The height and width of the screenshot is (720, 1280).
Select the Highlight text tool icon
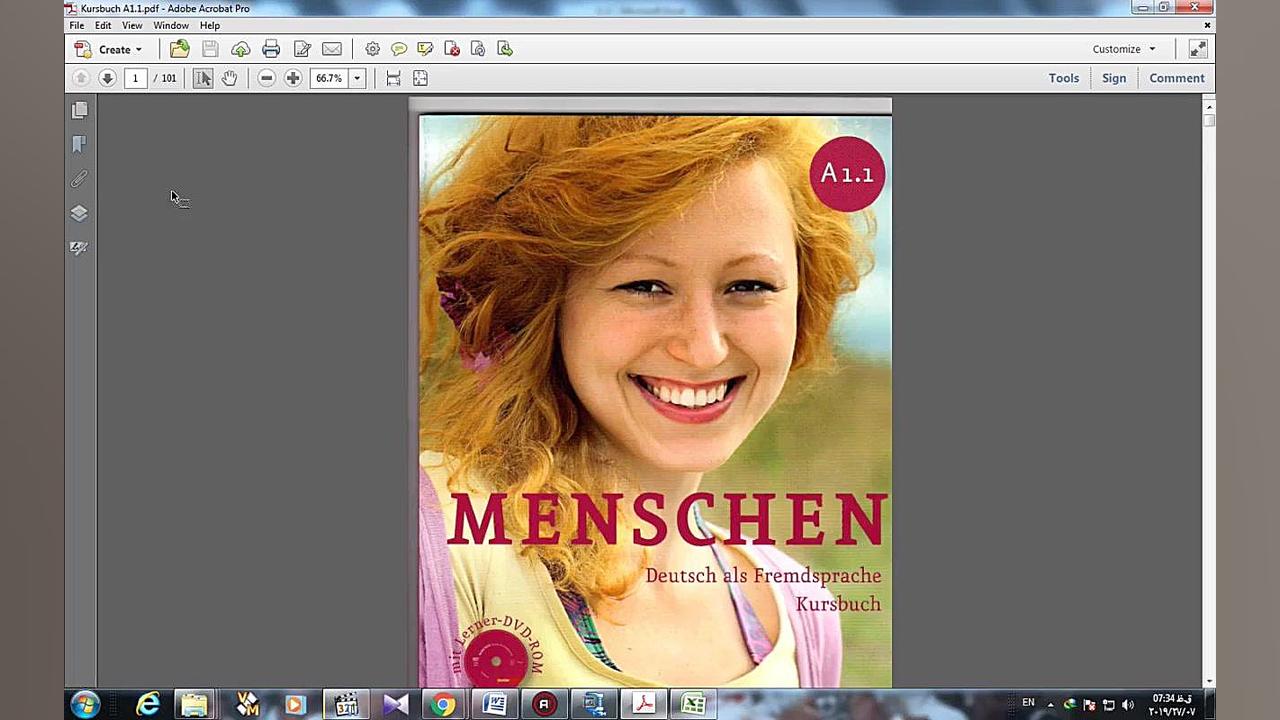coord(425,49)
